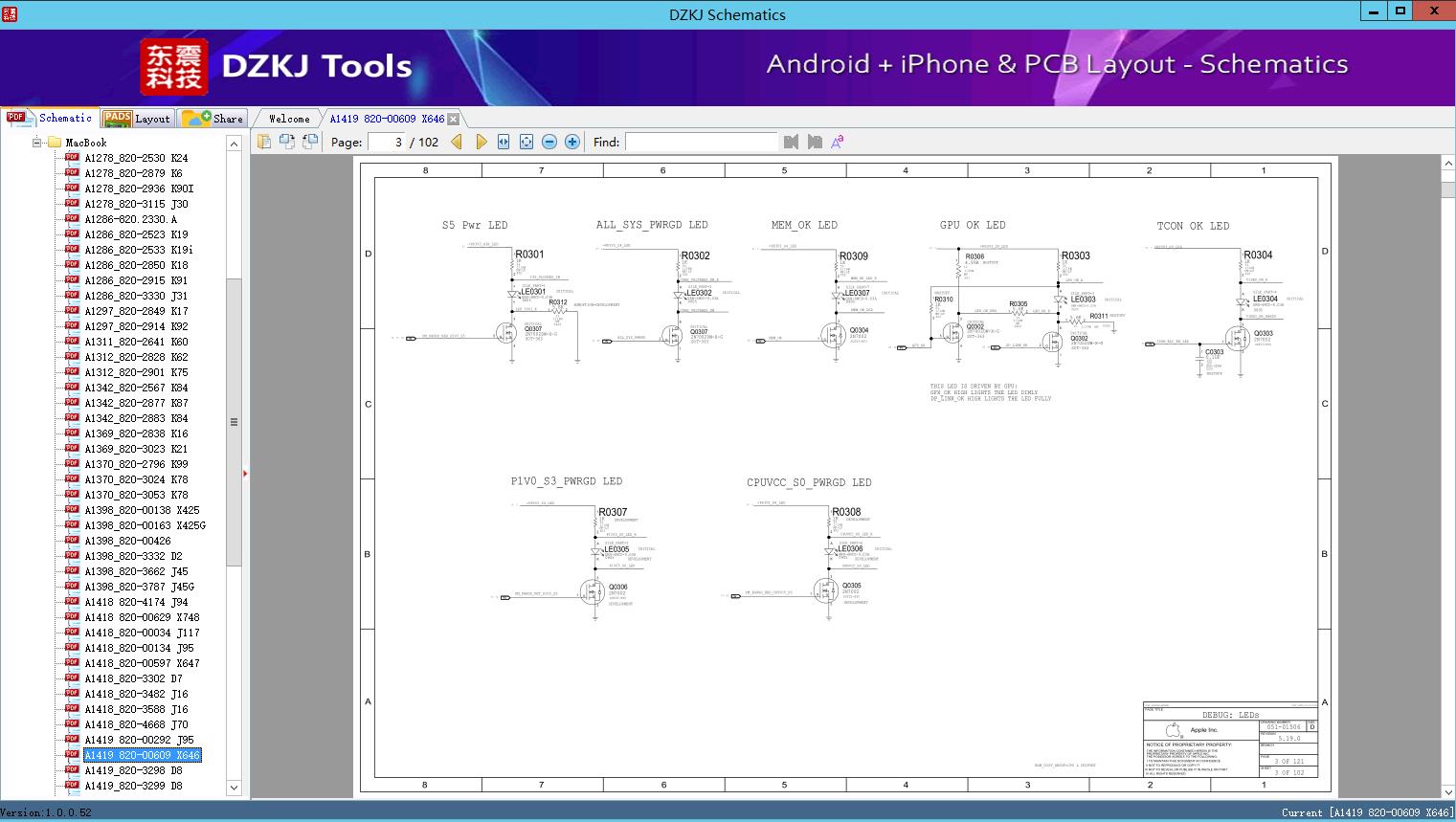Find previous match icon
This screenshot has height=822, width=1456.
click(791, 142)
